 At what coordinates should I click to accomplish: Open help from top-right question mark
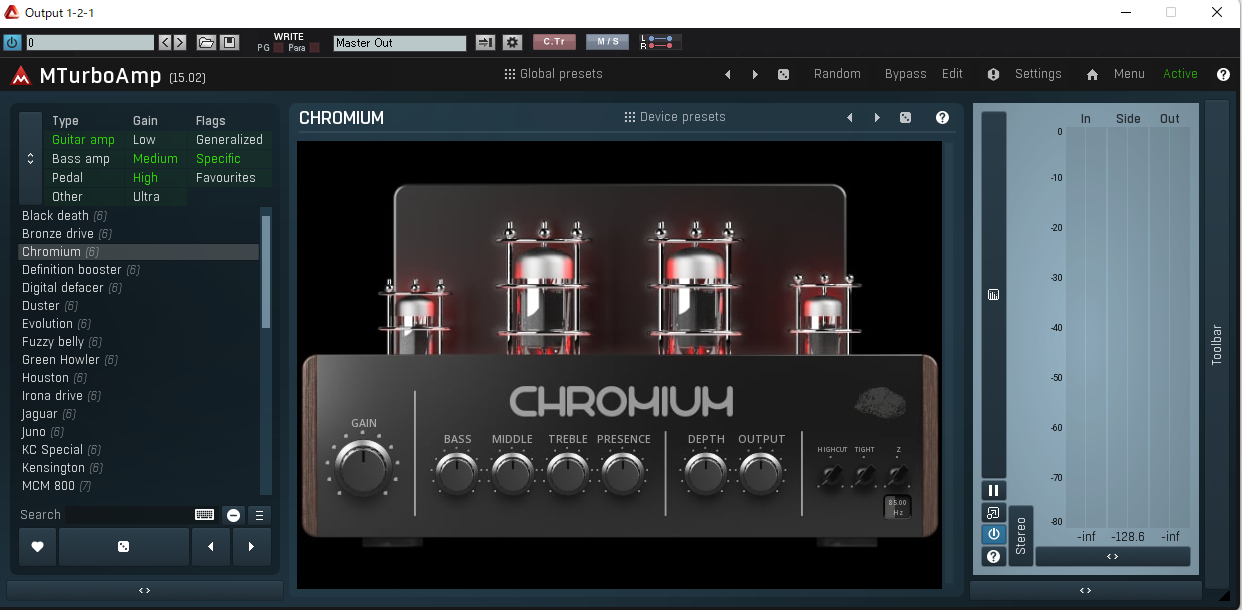(1223, 75)
